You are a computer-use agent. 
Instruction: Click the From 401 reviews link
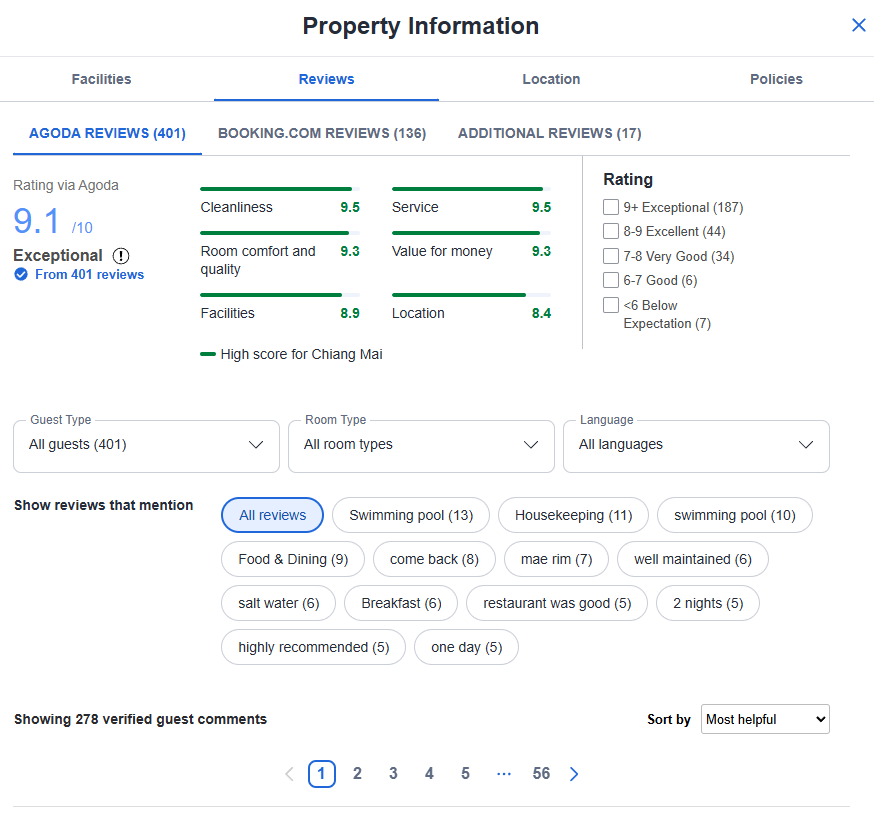tap(89, 275)
